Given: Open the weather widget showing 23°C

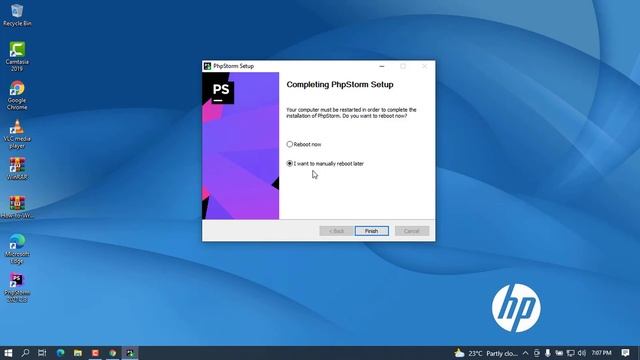Looking at the screenshot, I should click(486, 353).
